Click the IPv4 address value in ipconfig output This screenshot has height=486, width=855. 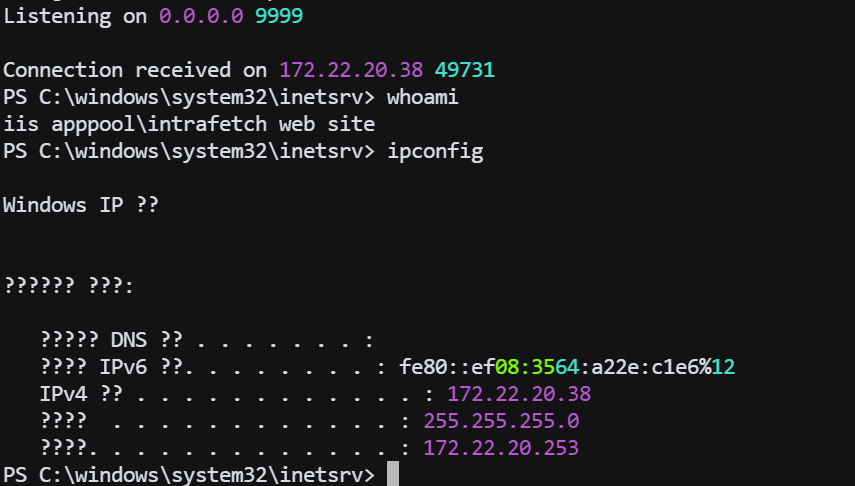(518, 394)
